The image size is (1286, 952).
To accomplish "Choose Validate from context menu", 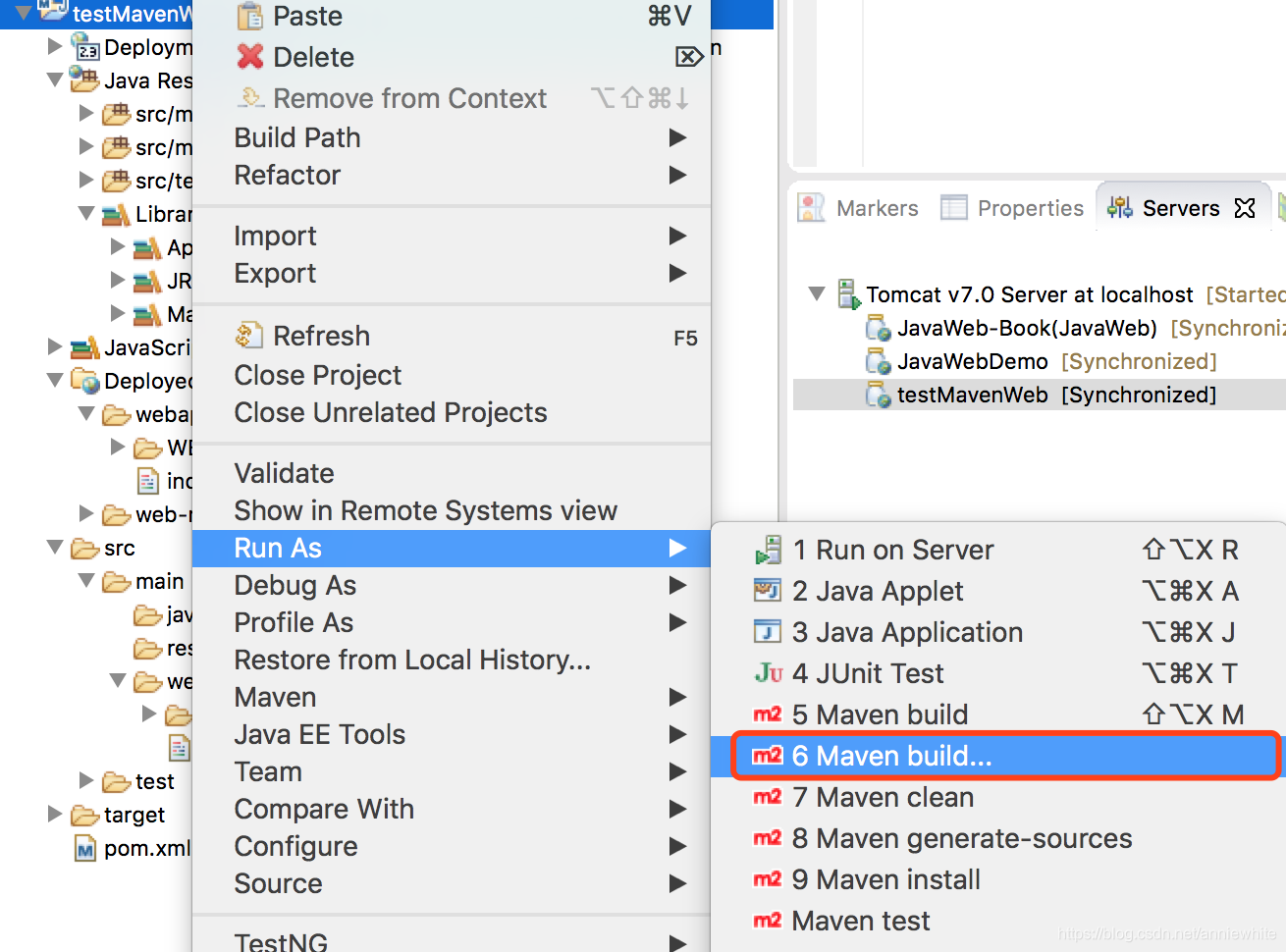I will [452, 473].
